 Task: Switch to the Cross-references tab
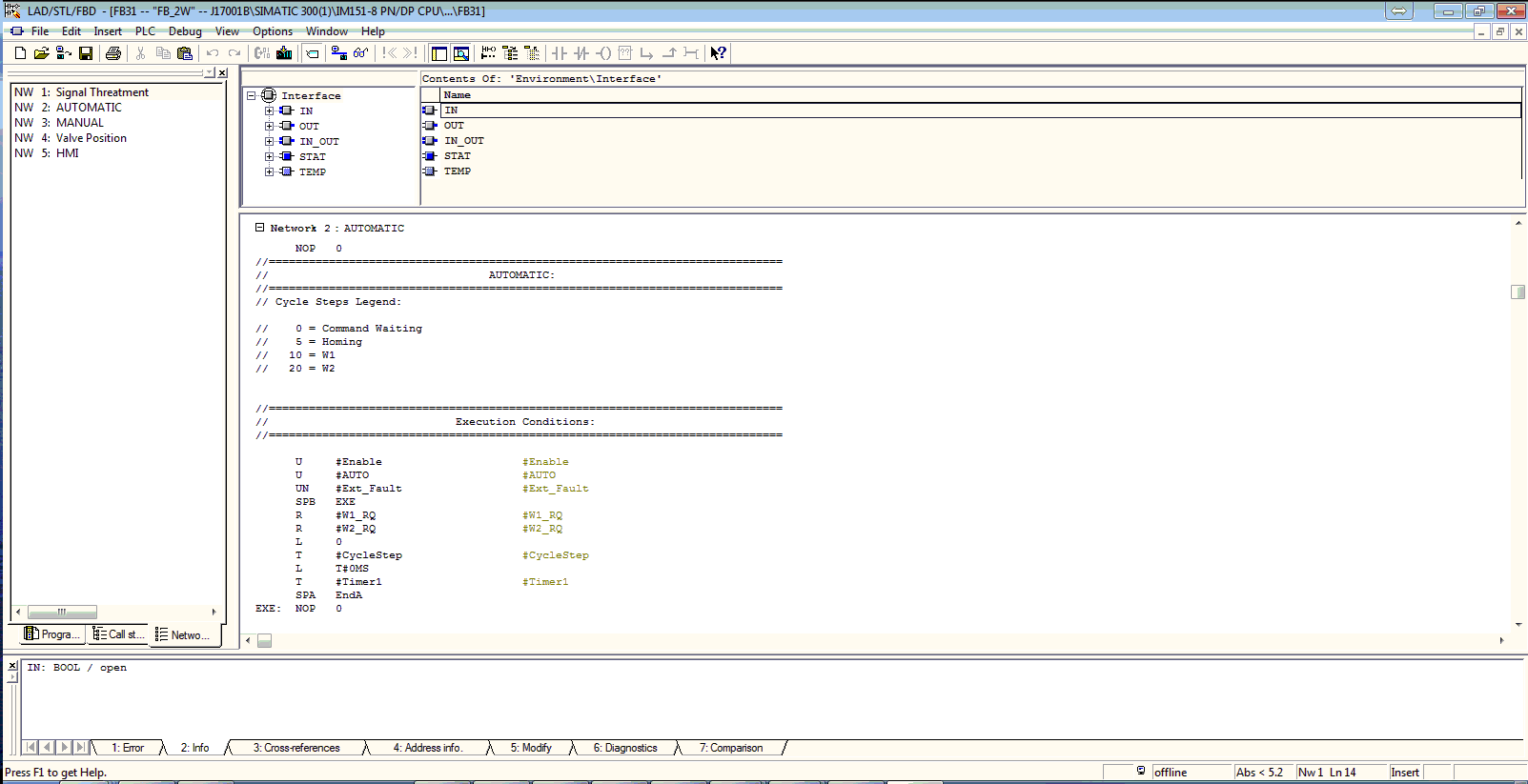coord(296,748)
